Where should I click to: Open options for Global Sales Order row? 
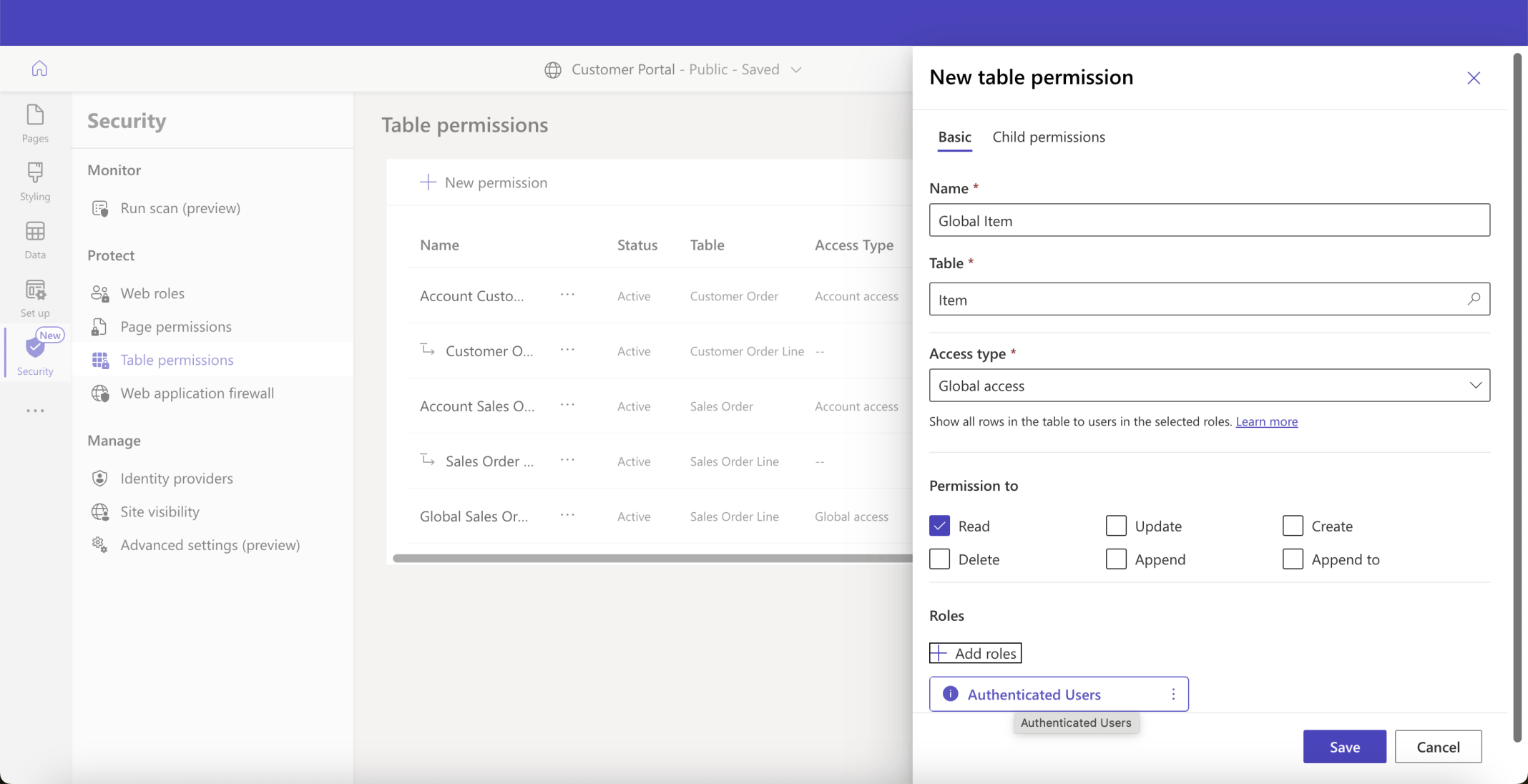(x=567, y=516)
